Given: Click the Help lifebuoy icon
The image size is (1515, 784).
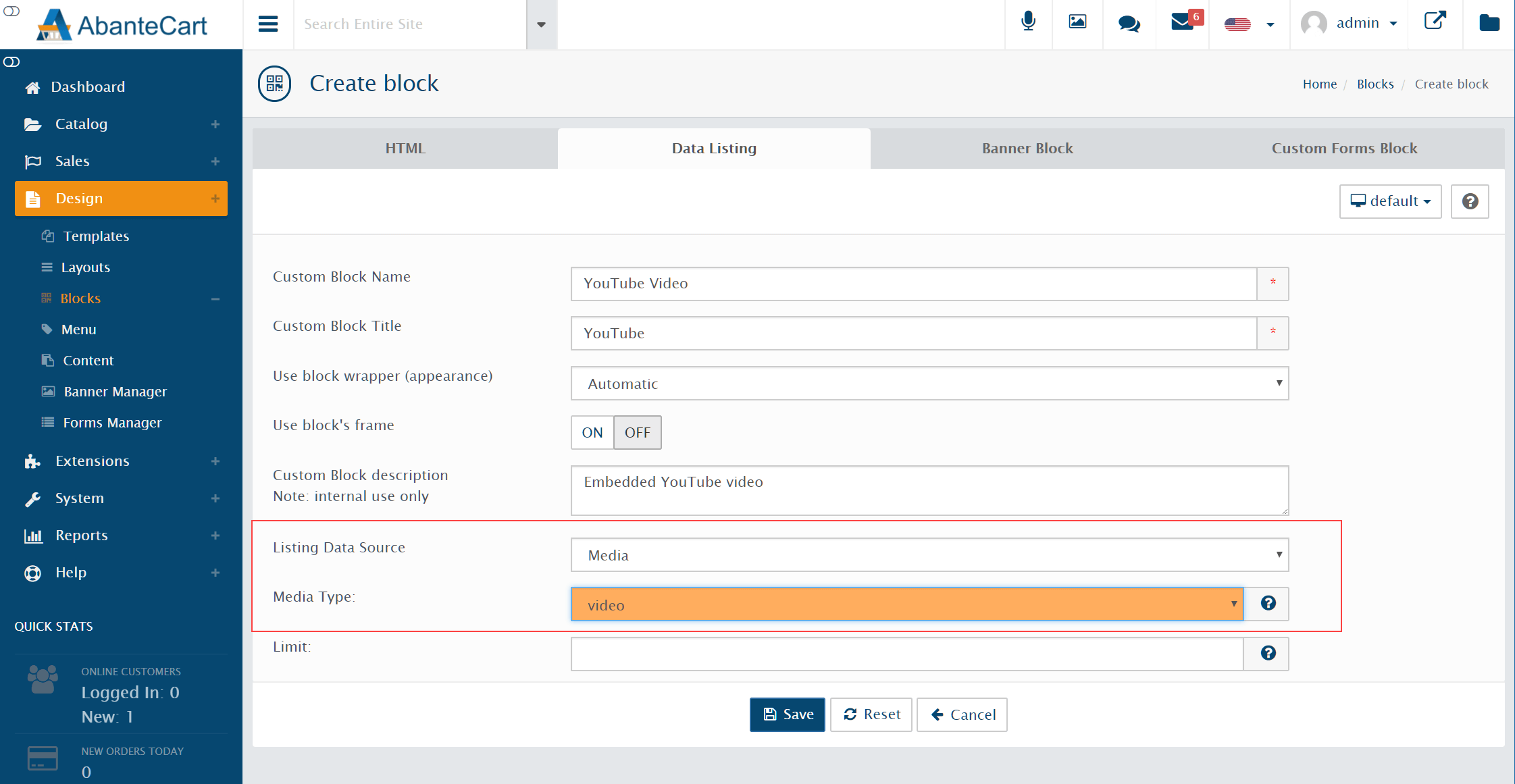Looking at the screenshot, I should click(32, 573).
